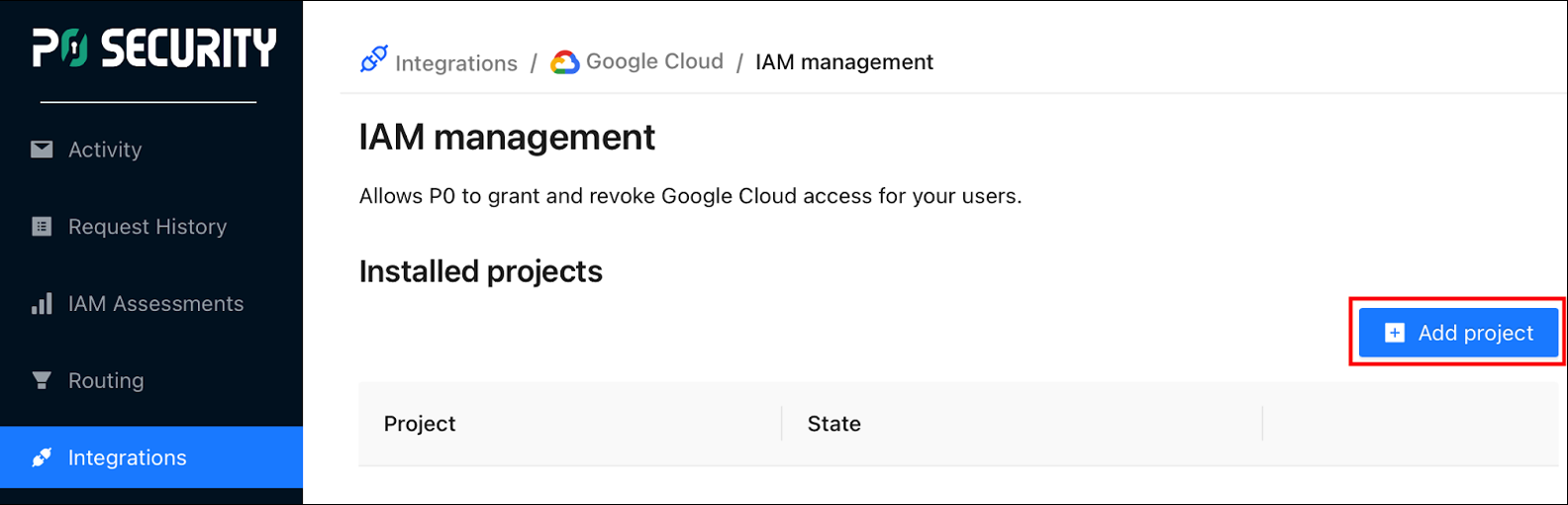Click the State column header
Image resolution: width=1568 pixels, height=505 pixels.
pos(833,424)
